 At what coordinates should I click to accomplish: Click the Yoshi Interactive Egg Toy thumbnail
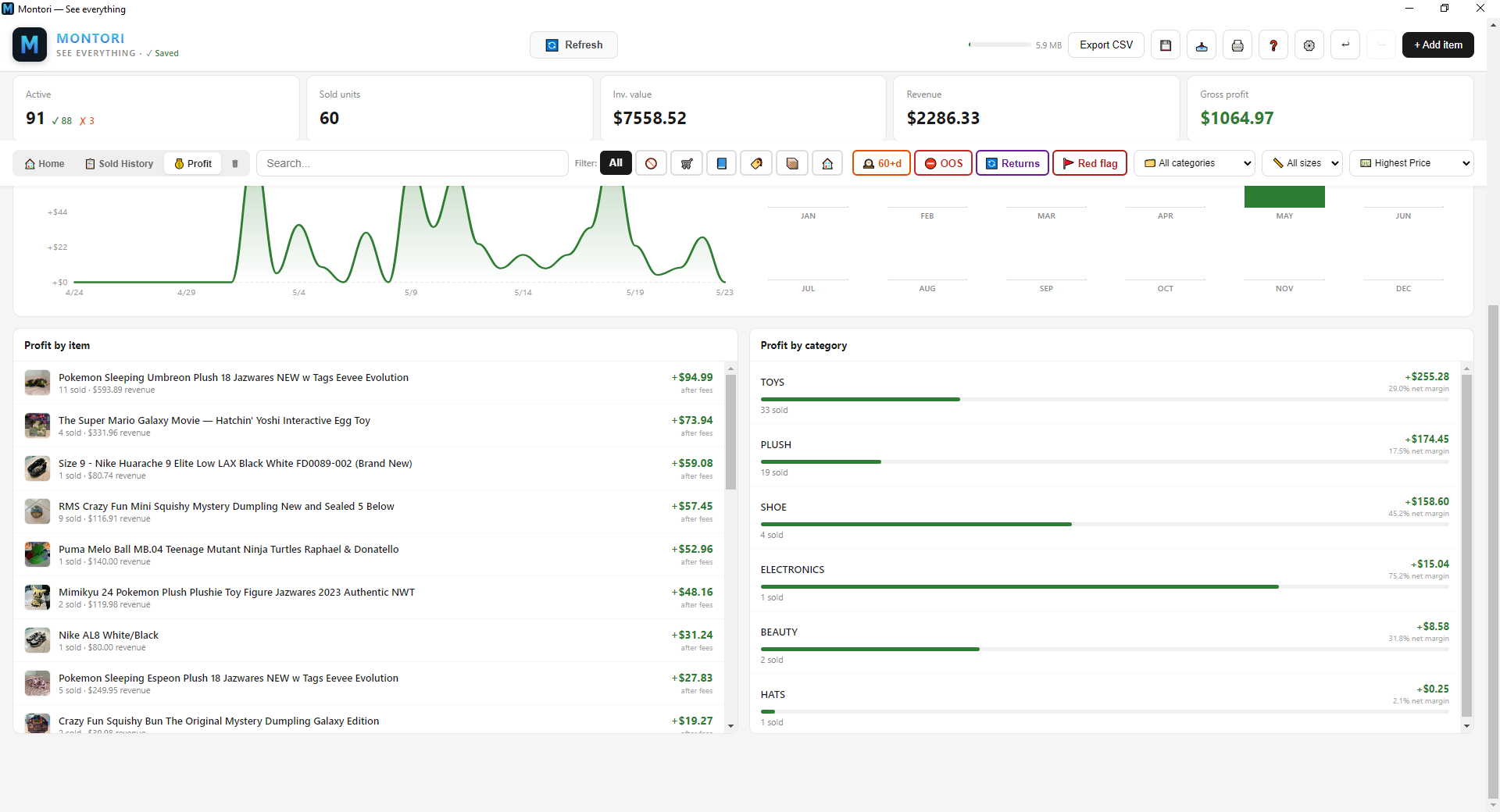tap(37, 426)
